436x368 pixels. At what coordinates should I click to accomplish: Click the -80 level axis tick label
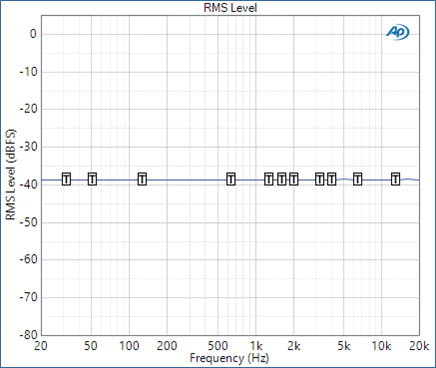point(28,335)
